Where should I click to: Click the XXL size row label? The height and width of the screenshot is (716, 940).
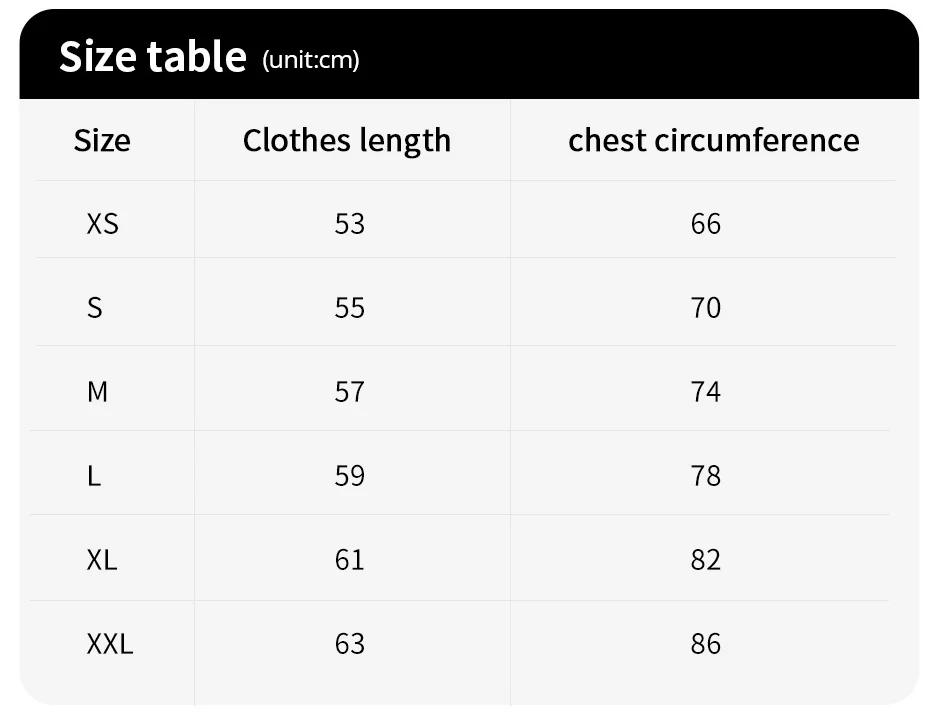110,644
